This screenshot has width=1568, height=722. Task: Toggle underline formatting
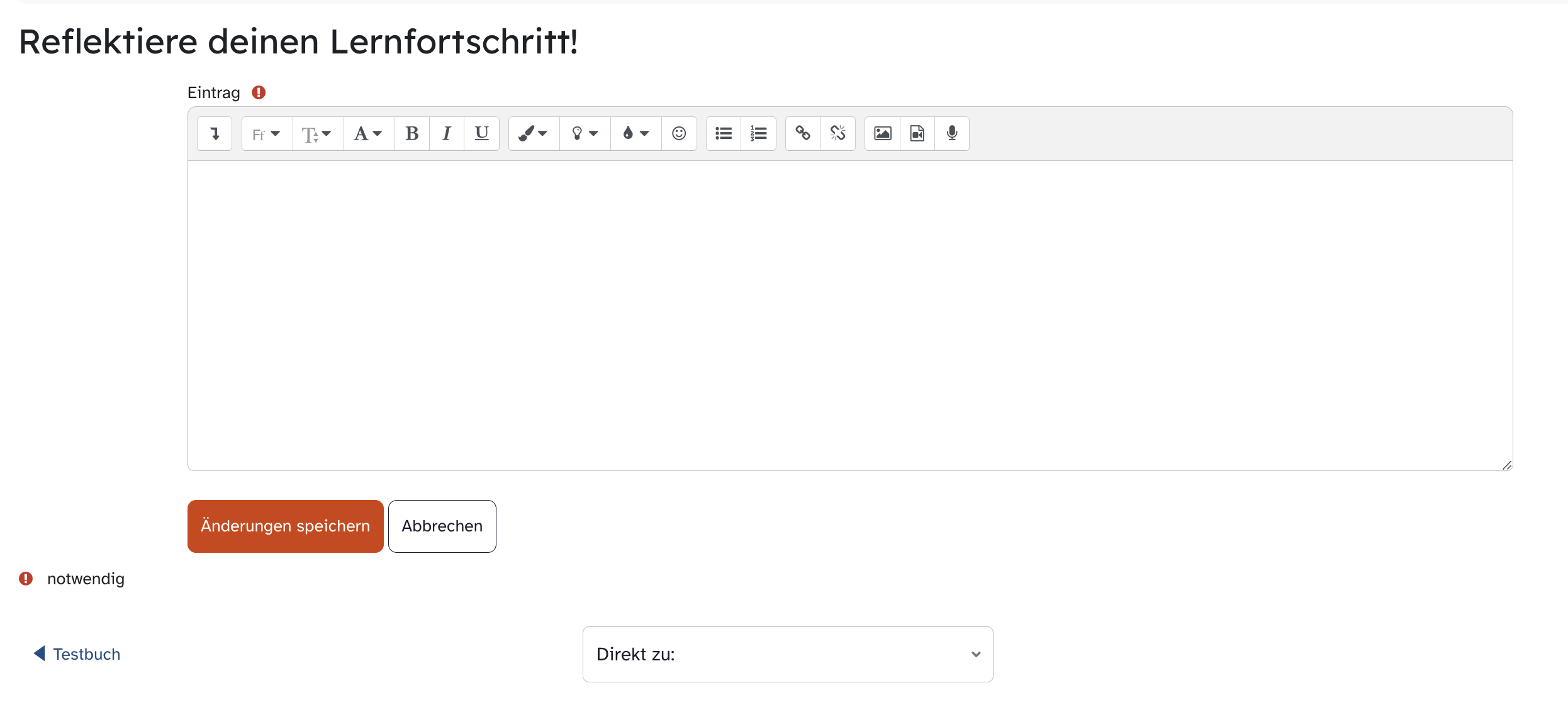click(481, 133)
